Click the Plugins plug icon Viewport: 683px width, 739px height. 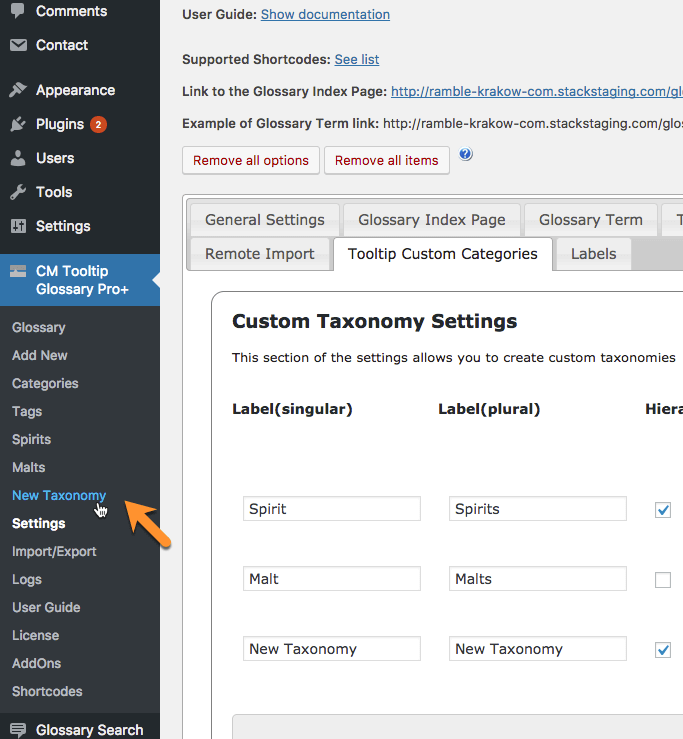18,124
